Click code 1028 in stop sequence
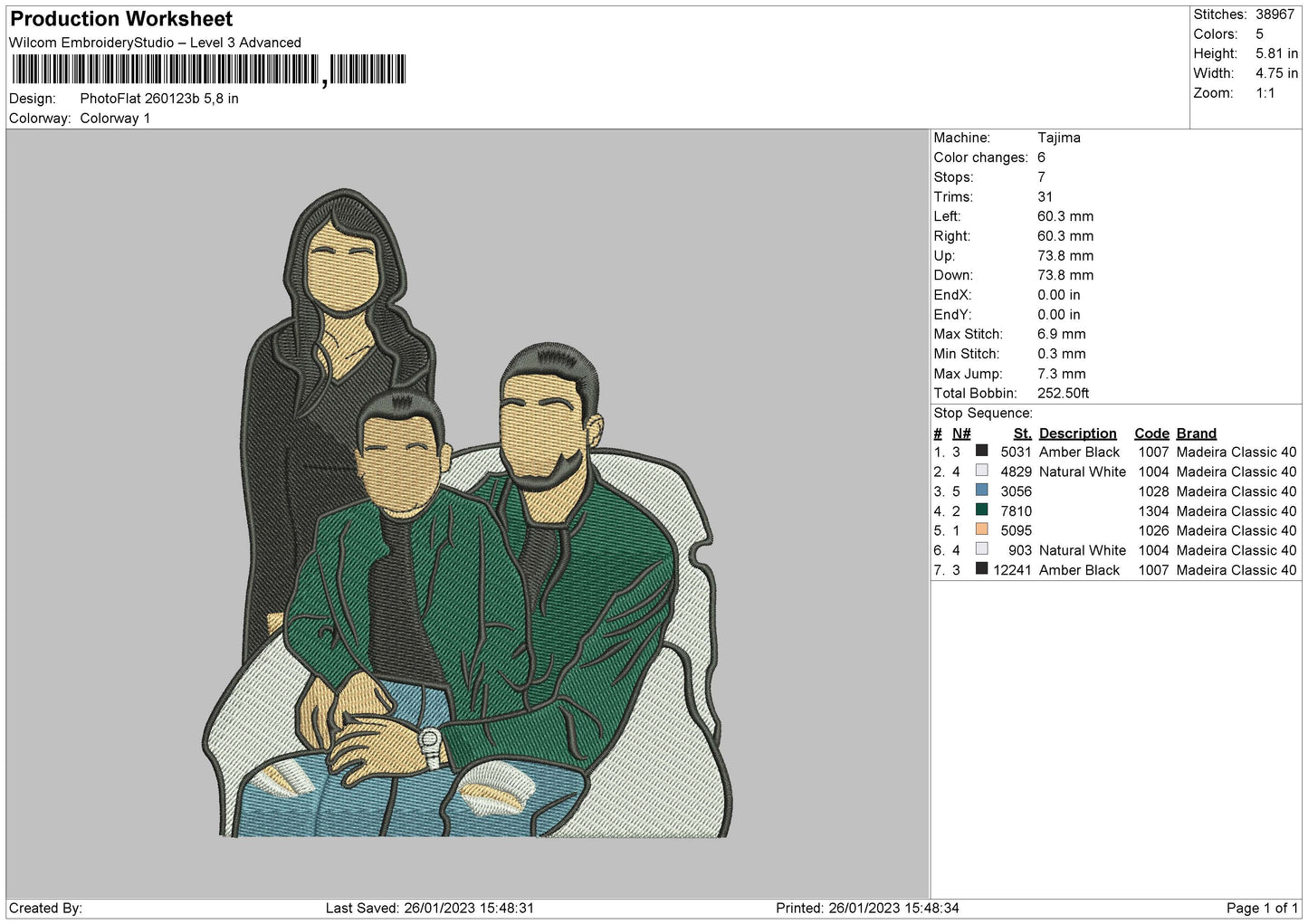The width and height of the screenshot is (1308, 924). pyautogui.click(x=1153, y=491)
